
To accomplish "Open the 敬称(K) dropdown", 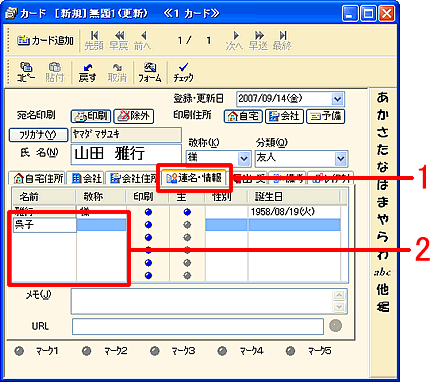I will [x=244, y=159].
